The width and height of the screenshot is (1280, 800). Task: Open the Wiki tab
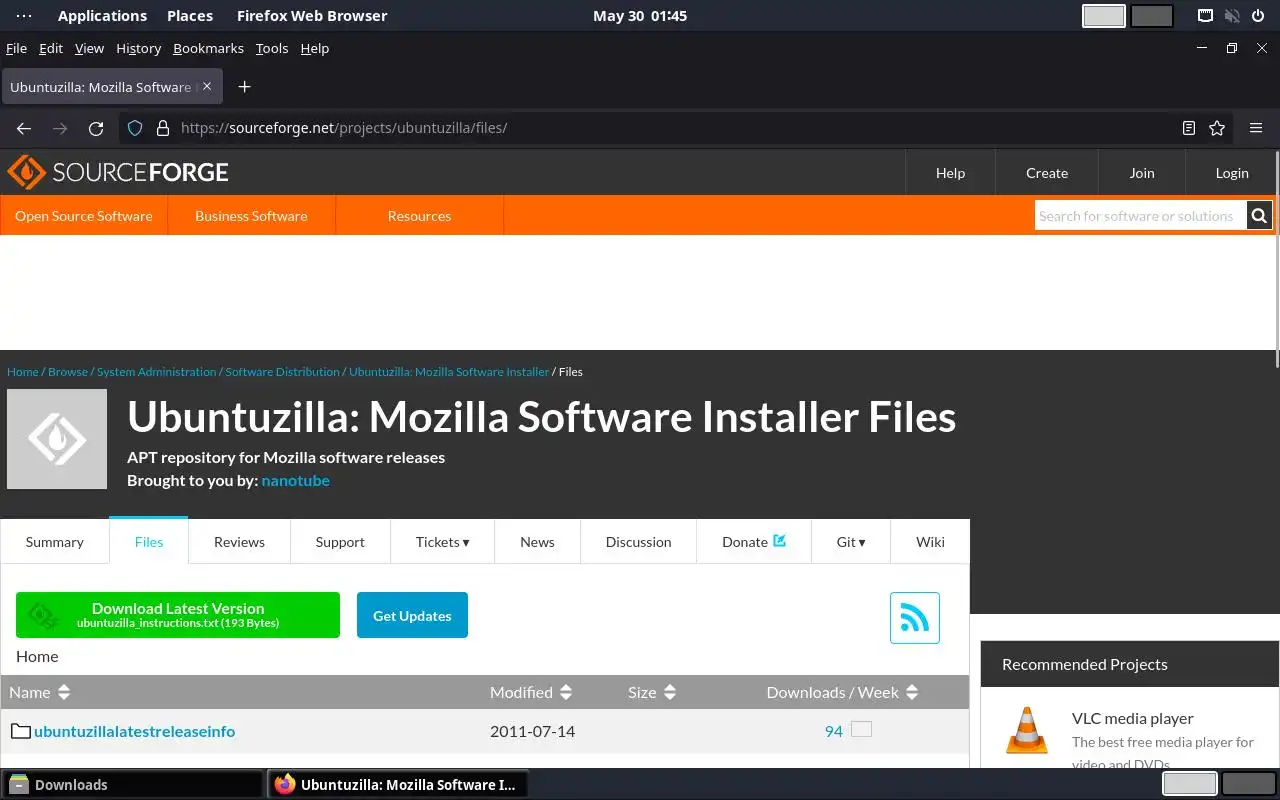tap(930, 542)
